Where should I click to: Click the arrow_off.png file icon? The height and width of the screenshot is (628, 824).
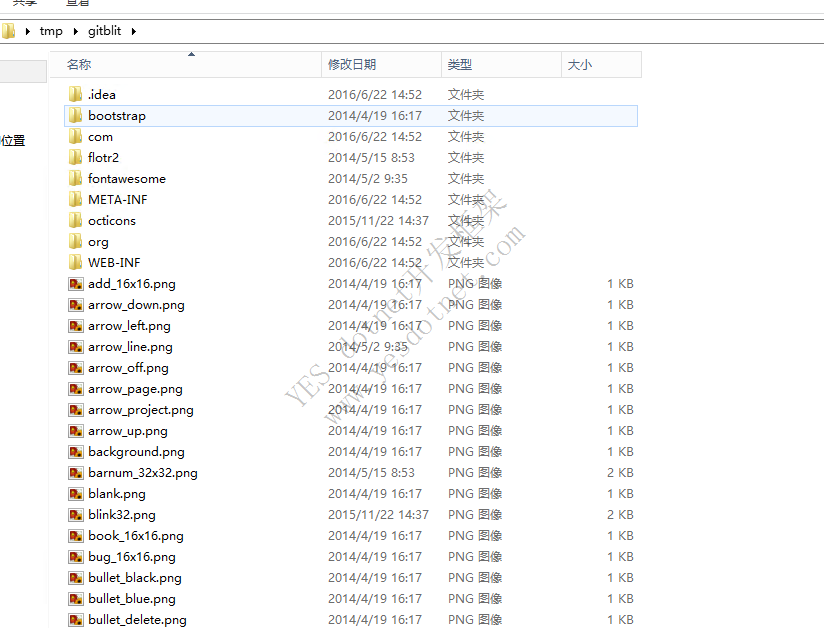76,368
